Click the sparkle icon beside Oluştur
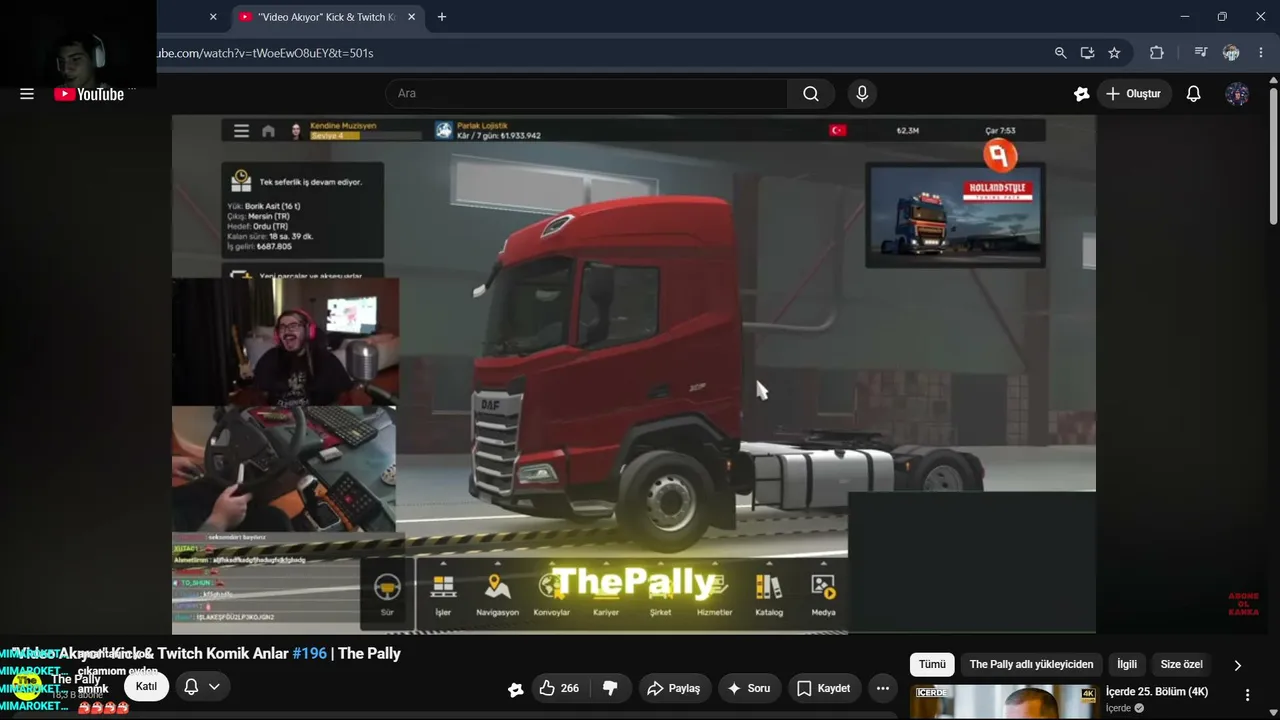The image size is (1280, 720). (1081, 94)
